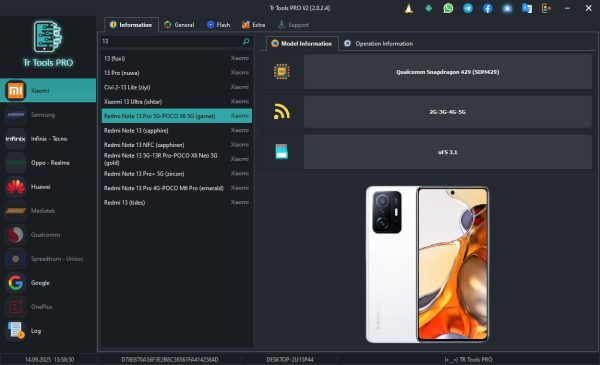Open Qualcomm section in sidebar

48,235
